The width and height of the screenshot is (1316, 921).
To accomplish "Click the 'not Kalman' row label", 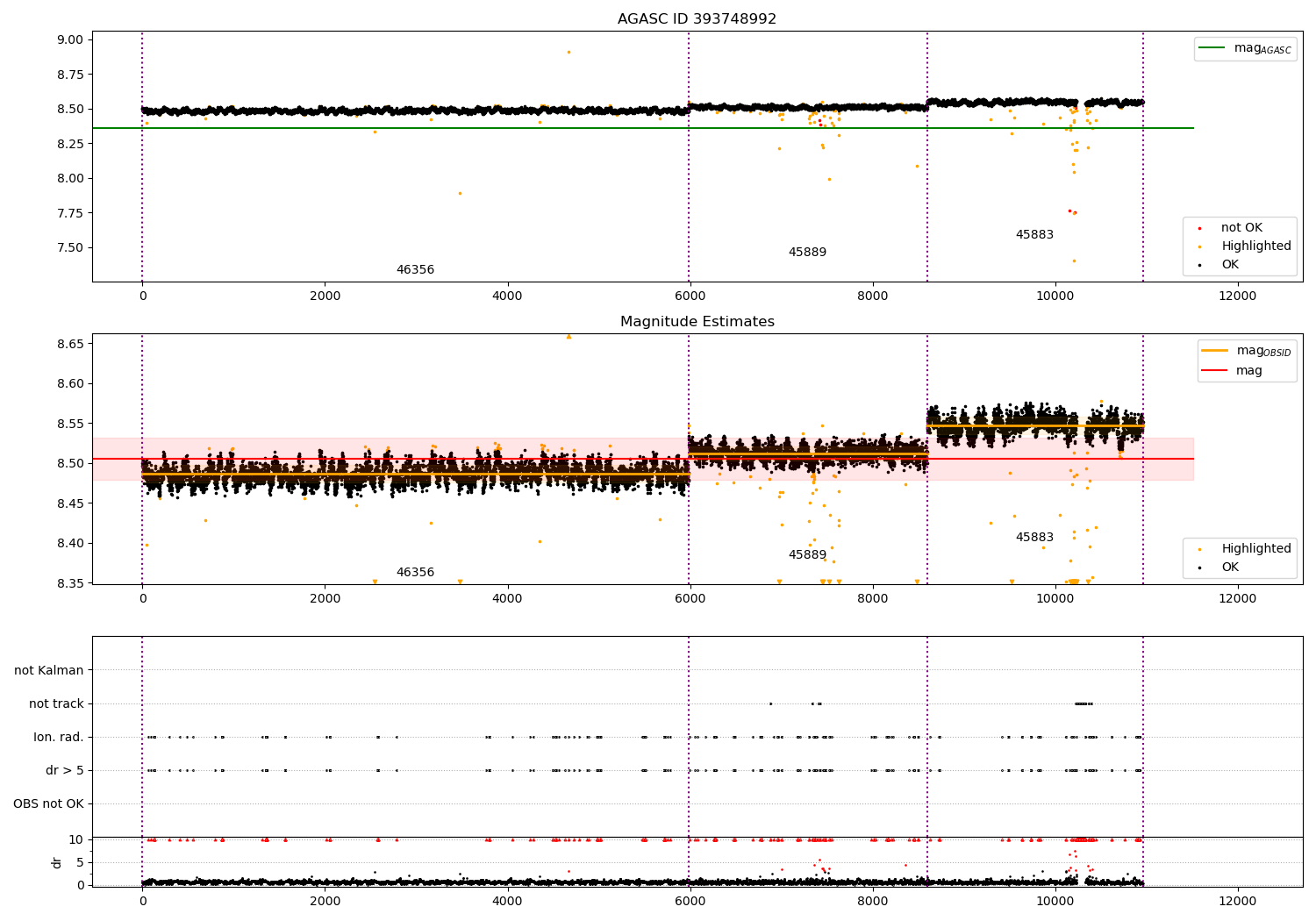I will click(49, 670).
